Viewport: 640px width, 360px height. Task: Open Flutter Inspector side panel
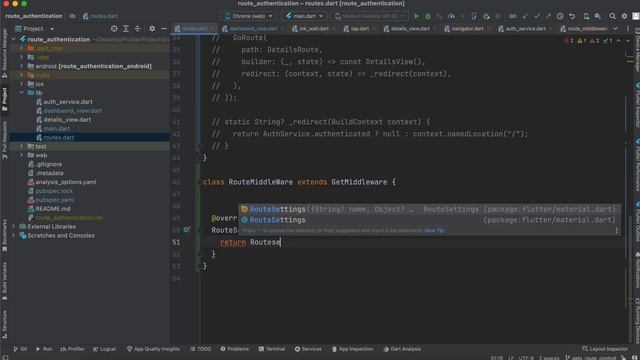tap(637, 104)
